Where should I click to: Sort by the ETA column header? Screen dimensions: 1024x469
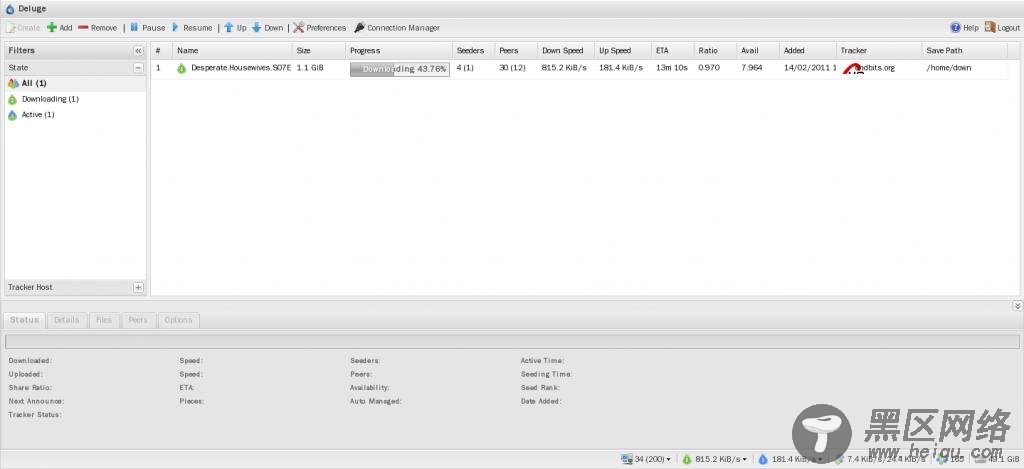click(673, 50)
